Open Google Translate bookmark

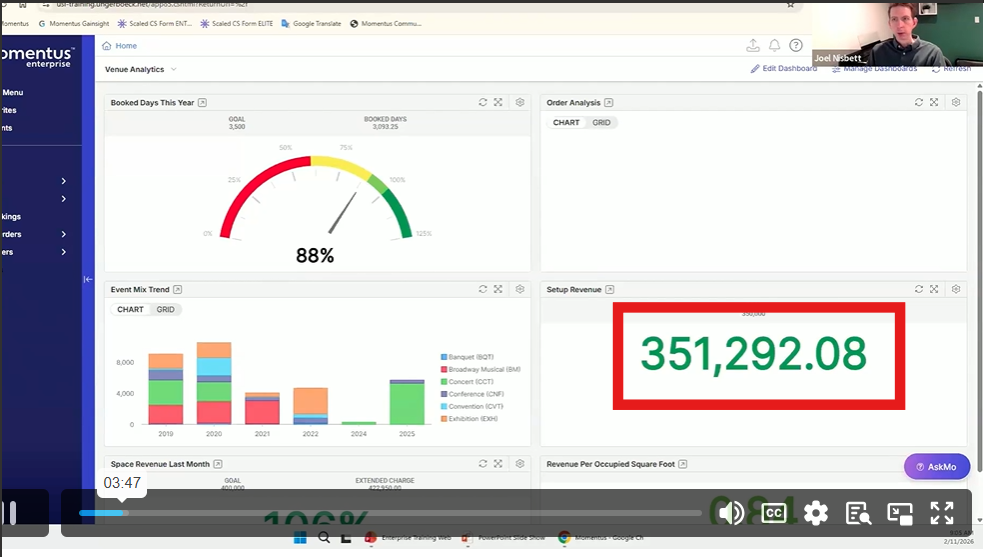coord(311,23)
